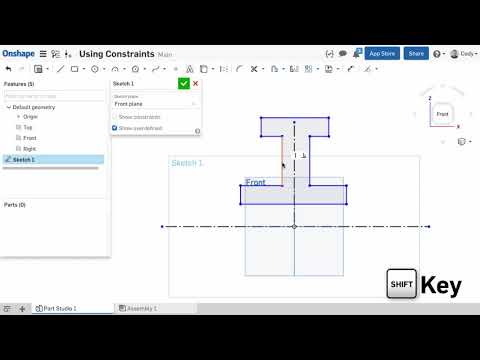Select the Line tool
480x360 pixels.
pos(60,69)
